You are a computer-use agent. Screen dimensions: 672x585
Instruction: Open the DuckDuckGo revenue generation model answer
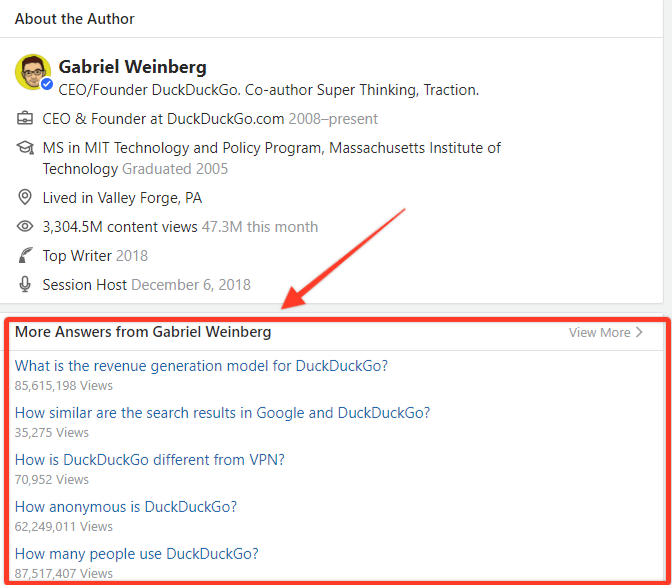tap(201, 366)
